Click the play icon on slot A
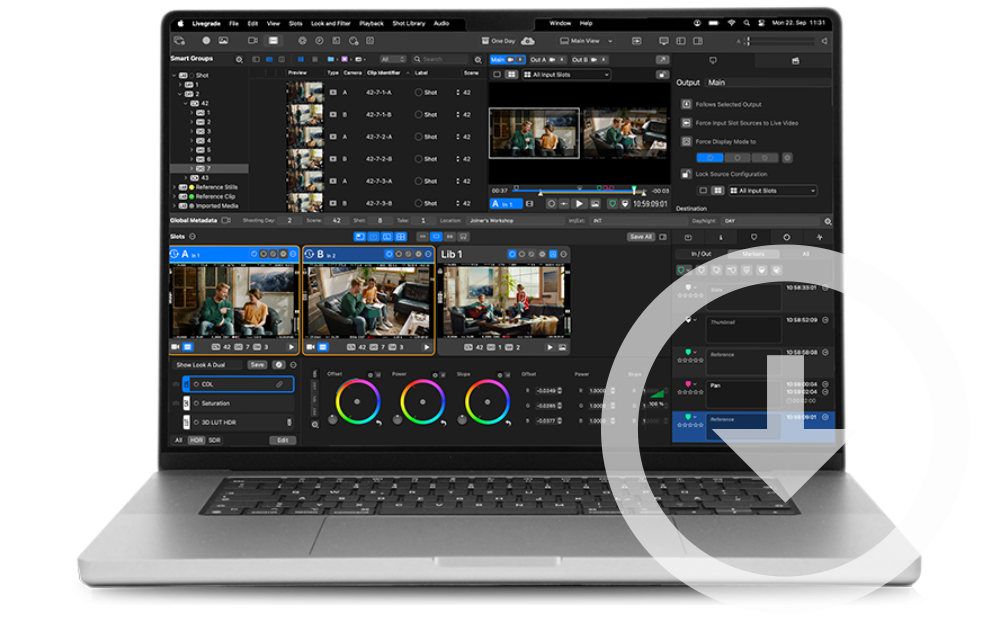The width and height of the screenshot is (1000, 628). tap(292, 346)
